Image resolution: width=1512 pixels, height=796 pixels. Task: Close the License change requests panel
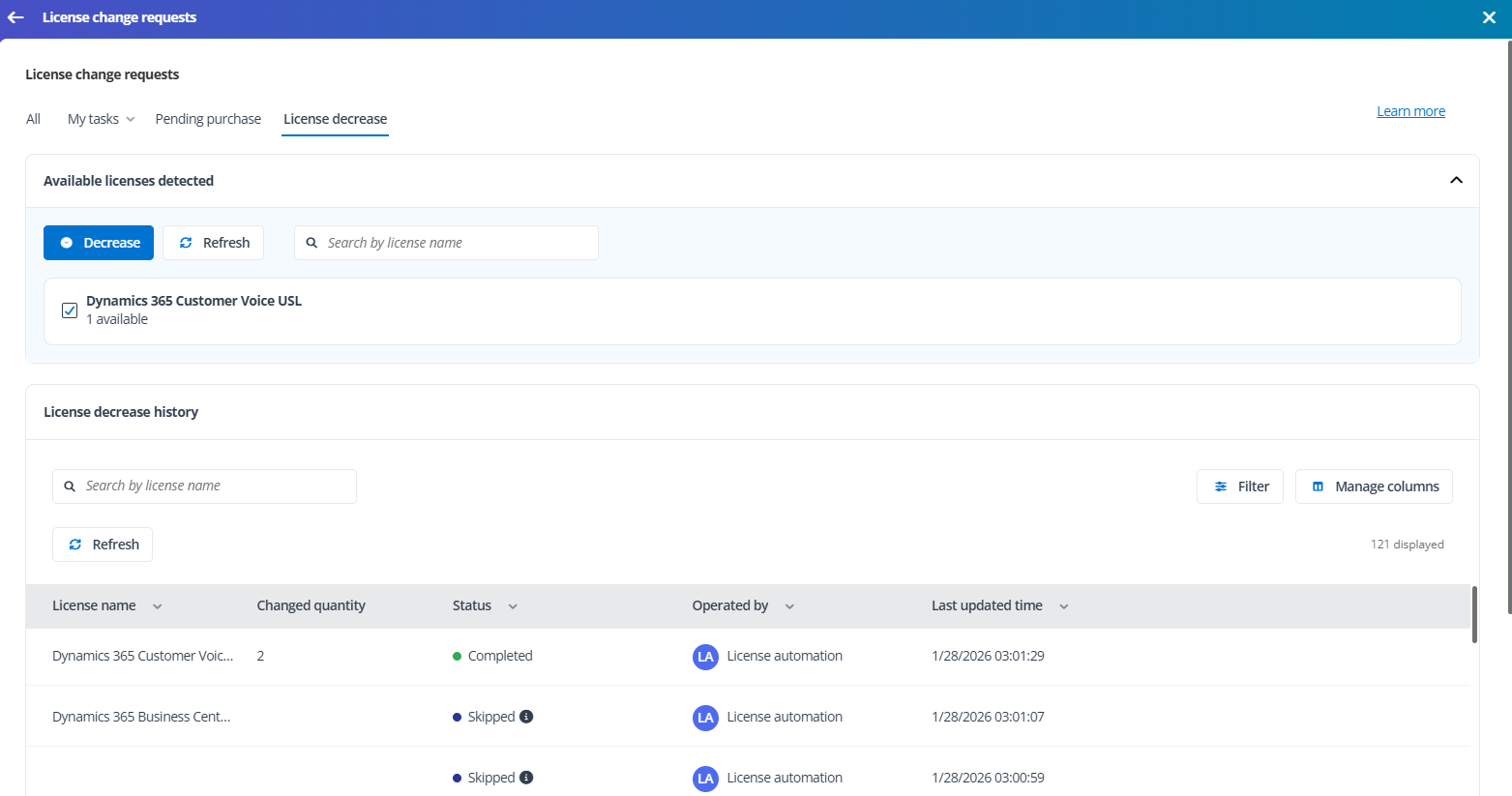click(x=1489, y=17)
